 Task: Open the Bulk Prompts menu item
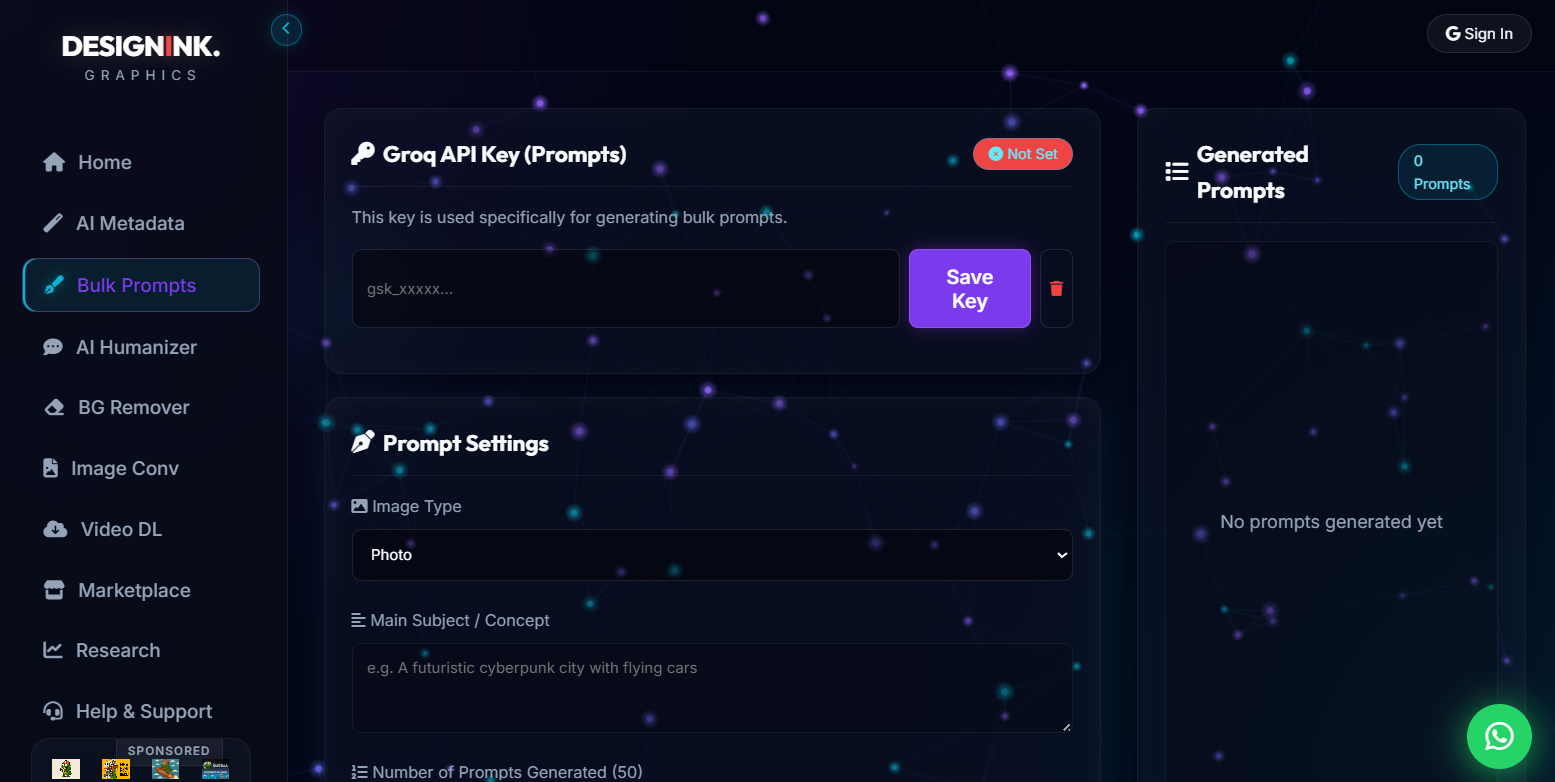[x=141, y=285]
